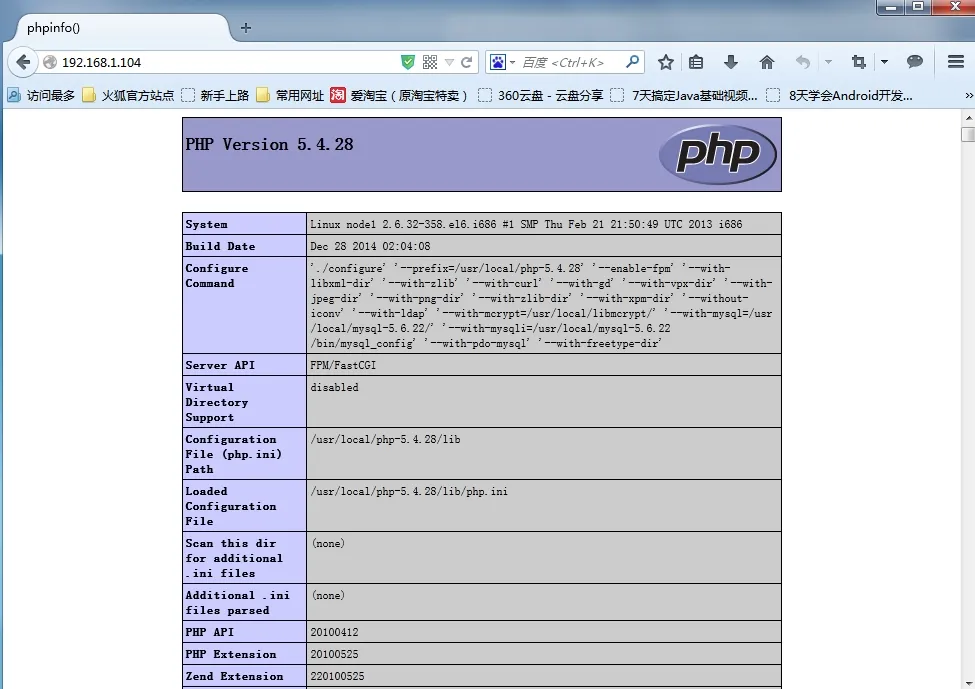Click the undo closed tab arrow icon
This screenshot has width=975, height=689.
[x=803, y=62]
